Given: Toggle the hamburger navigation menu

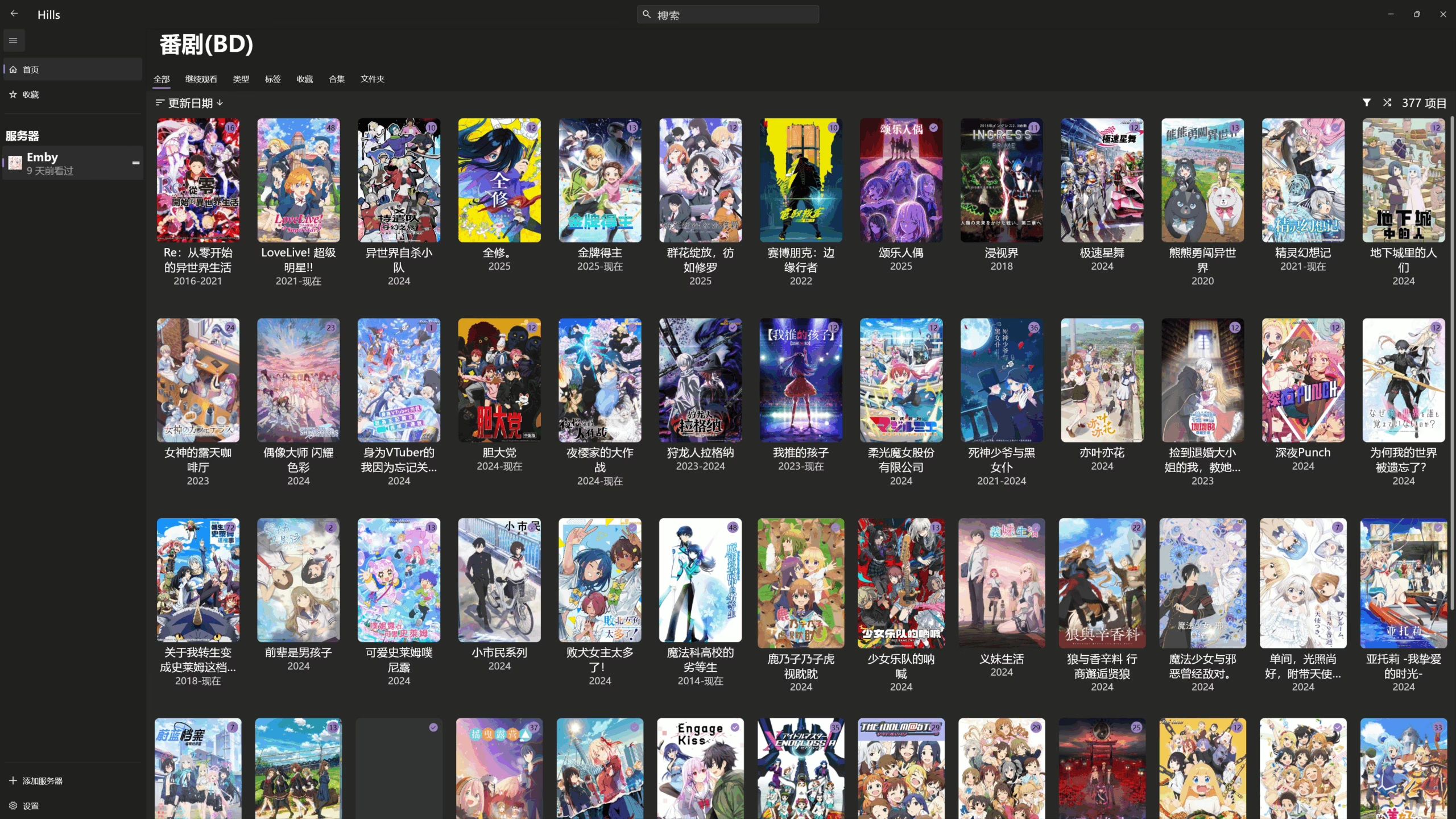Looking at the screenshot, I should 13,40.
